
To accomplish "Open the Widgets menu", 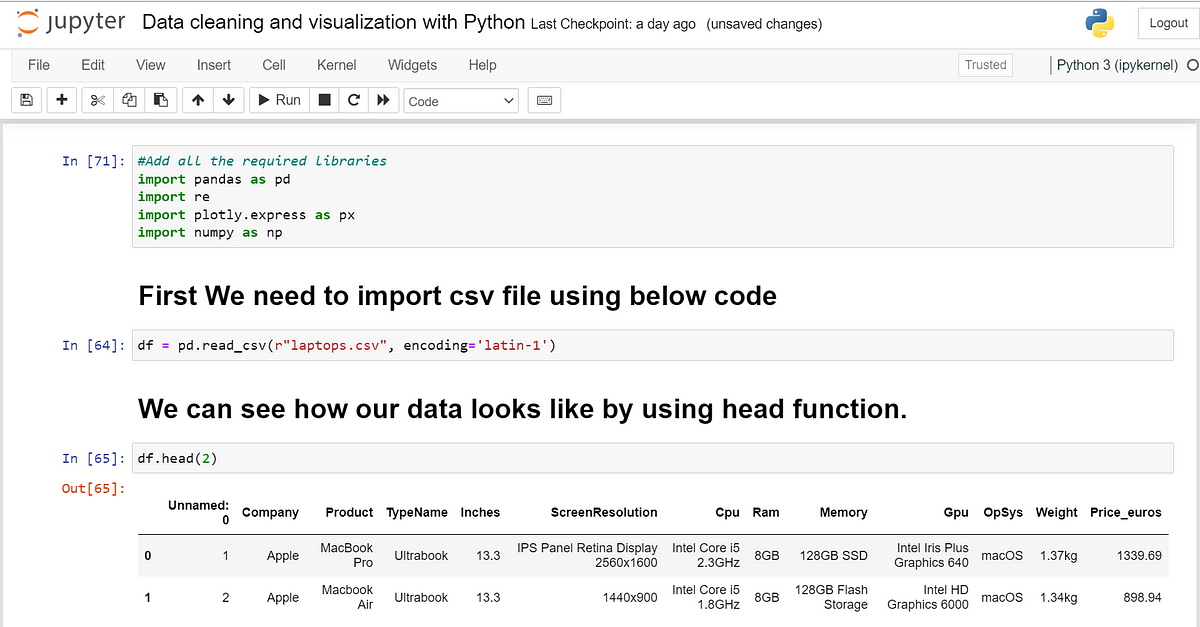I will point(412,65).
